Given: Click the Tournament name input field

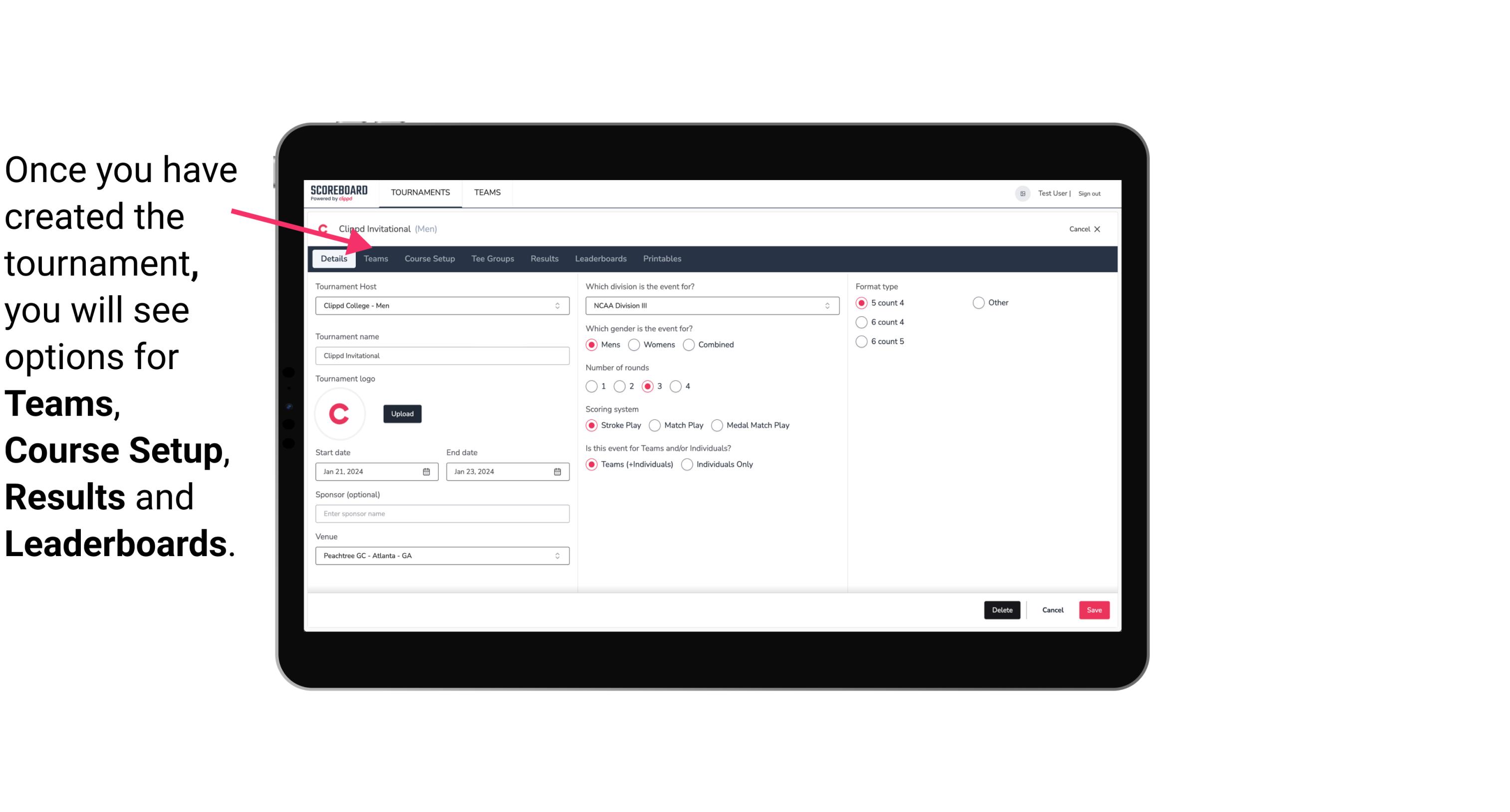Looking at the screenshot, I should [x=441, y=355].
